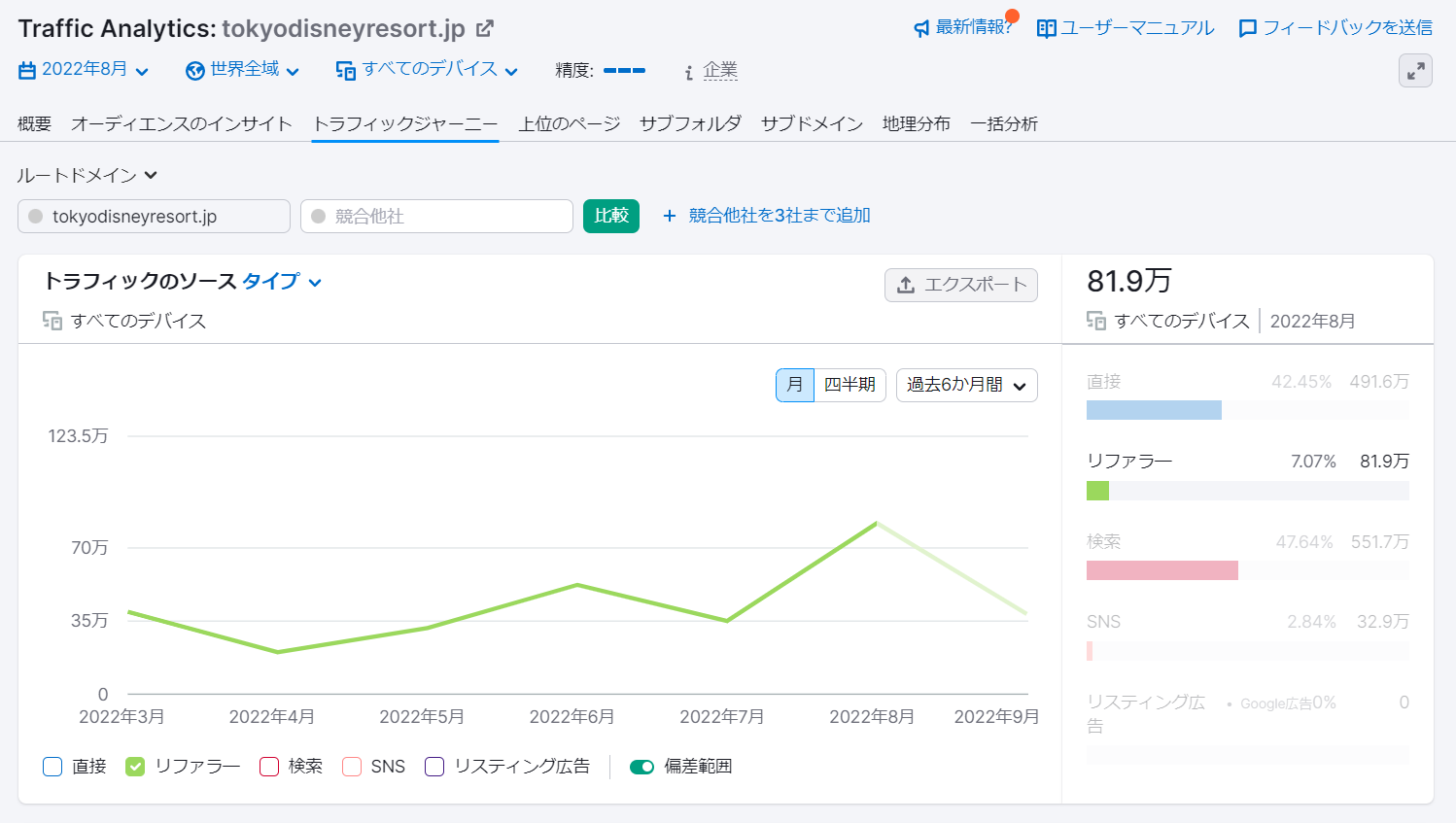Select the リスティング広告 row in traffic sources
Viewport: 1456px width, 823px height.
(x=1248, y=727)
